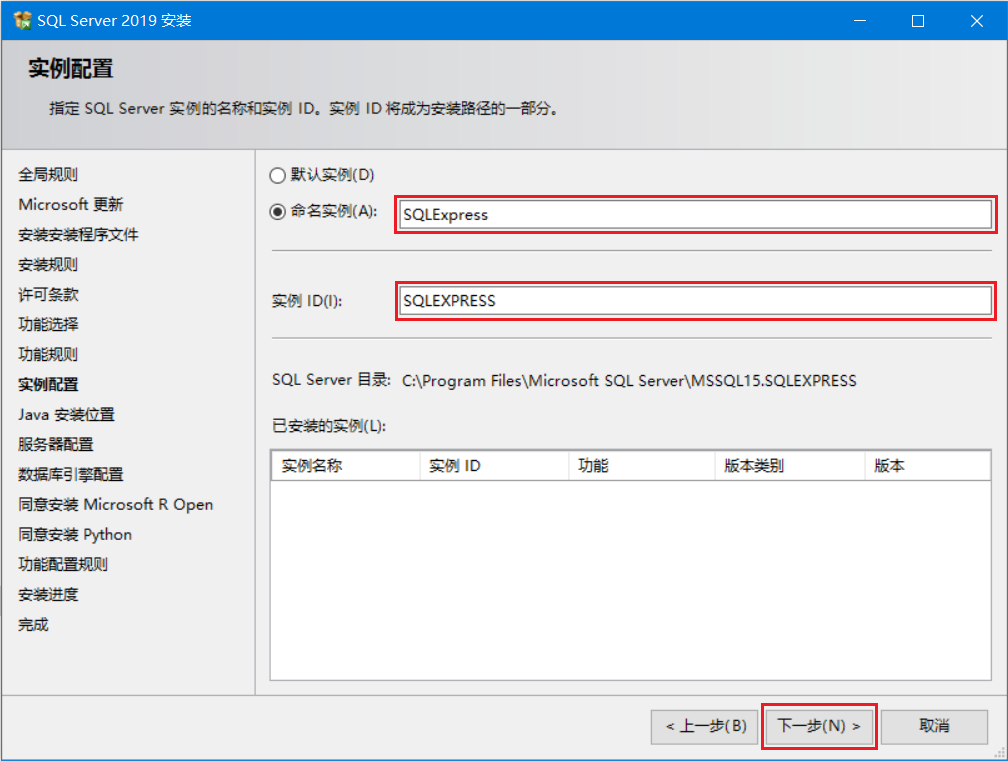Viewport: 1008px width, 761px height.
Task: Click the SQL Server setup title bar icon
Action: (22, 21)
